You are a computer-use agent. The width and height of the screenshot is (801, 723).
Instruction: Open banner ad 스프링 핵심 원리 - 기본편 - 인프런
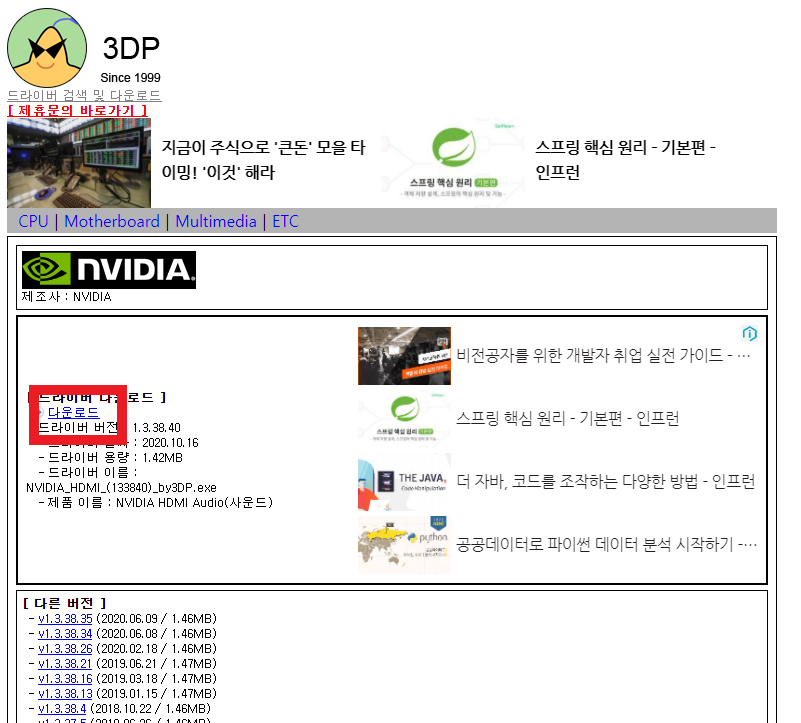pos(625,160)
